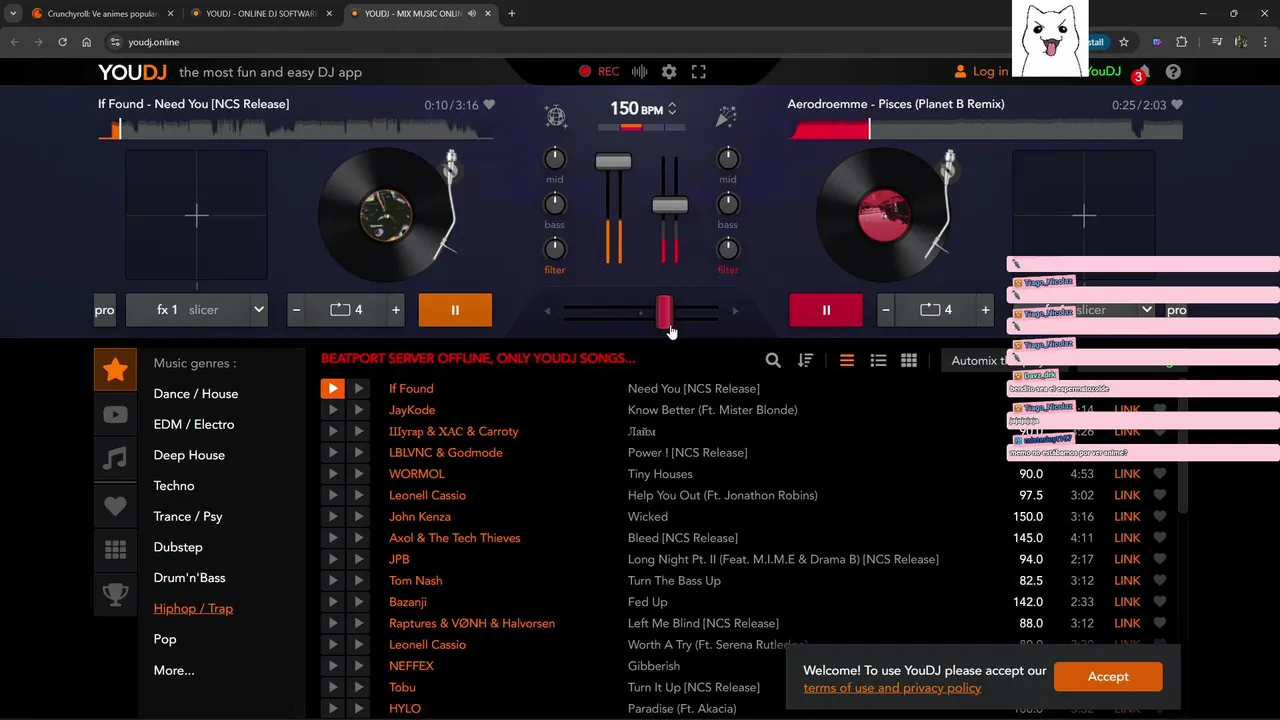Viewport: 1280px width, 720px height.
Task: Click the left deck disco-ball effect icon
Action: point(556,116)
